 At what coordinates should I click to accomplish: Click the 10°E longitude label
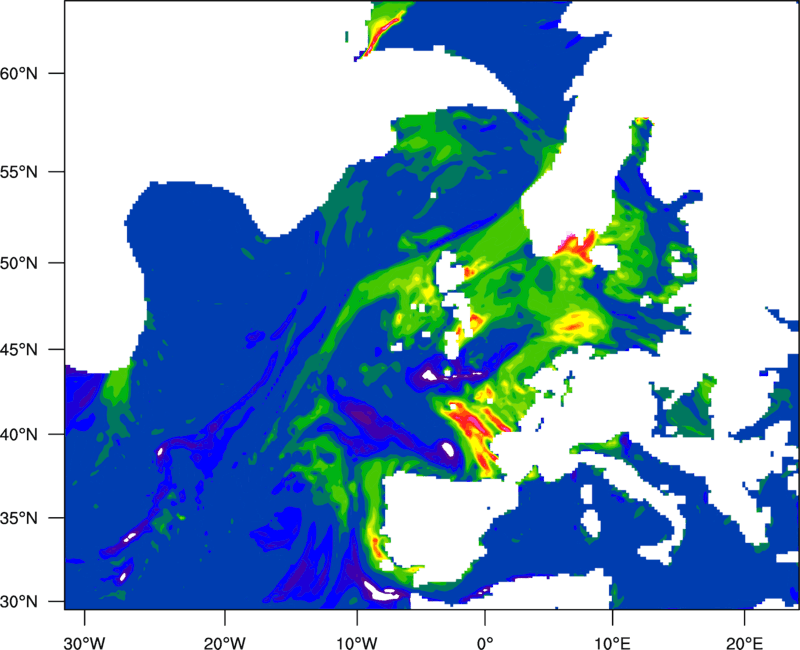612,643
